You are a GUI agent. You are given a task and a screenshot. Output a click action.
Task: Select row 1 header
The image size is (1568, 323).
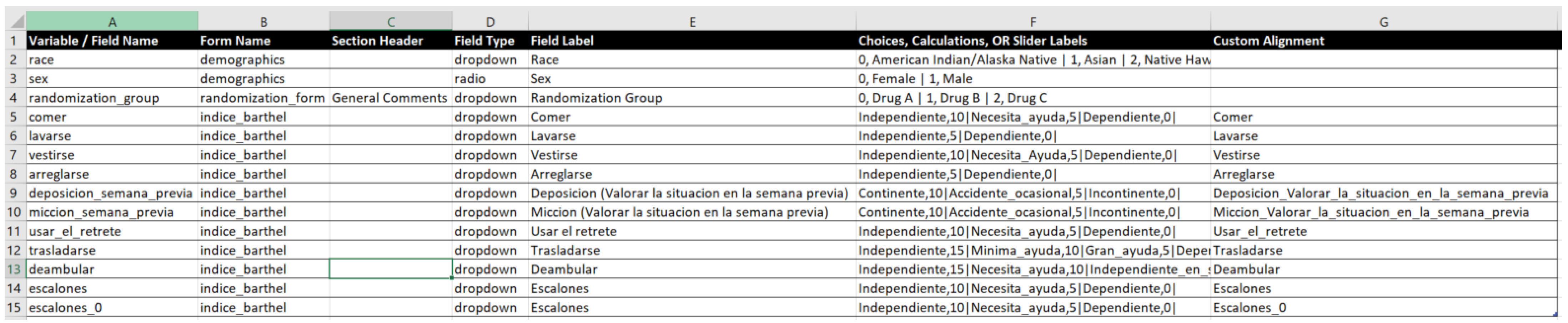pyautogui.click(x=14, y=41)
